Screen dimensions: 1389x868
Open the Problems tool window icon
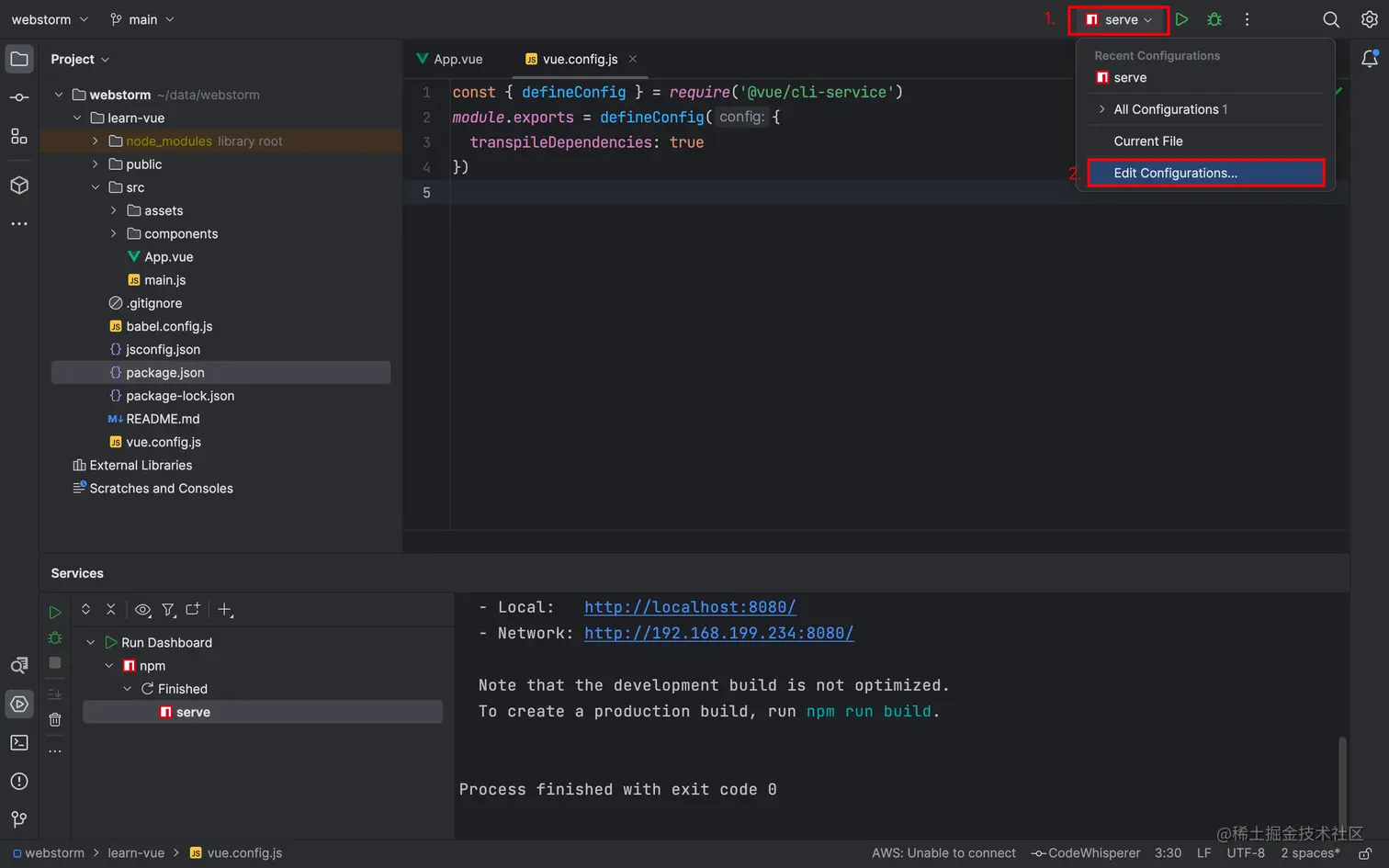pos(19,782)
